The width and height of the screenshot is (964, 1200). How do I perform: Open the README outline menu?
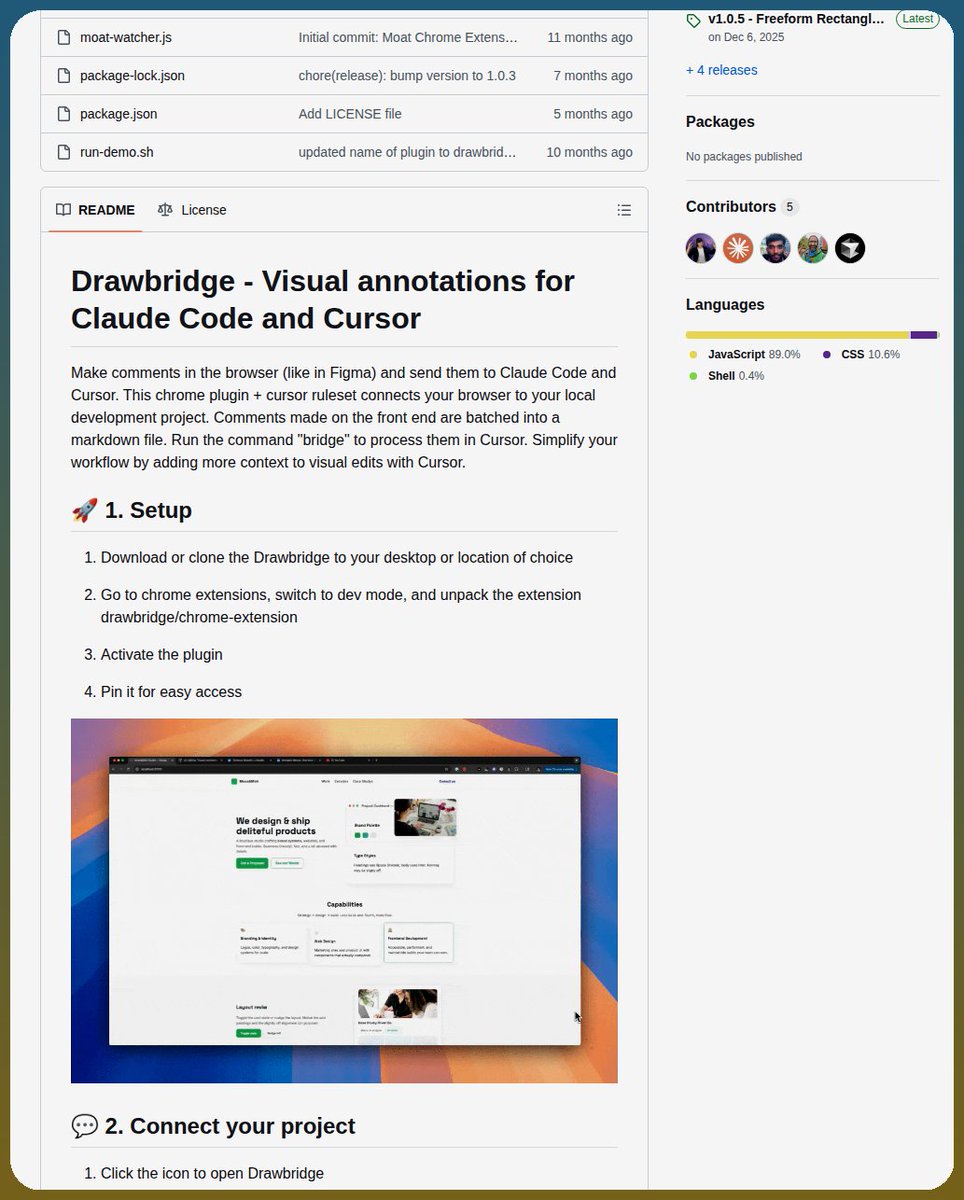pyautogui.click(x=624, y=210)
